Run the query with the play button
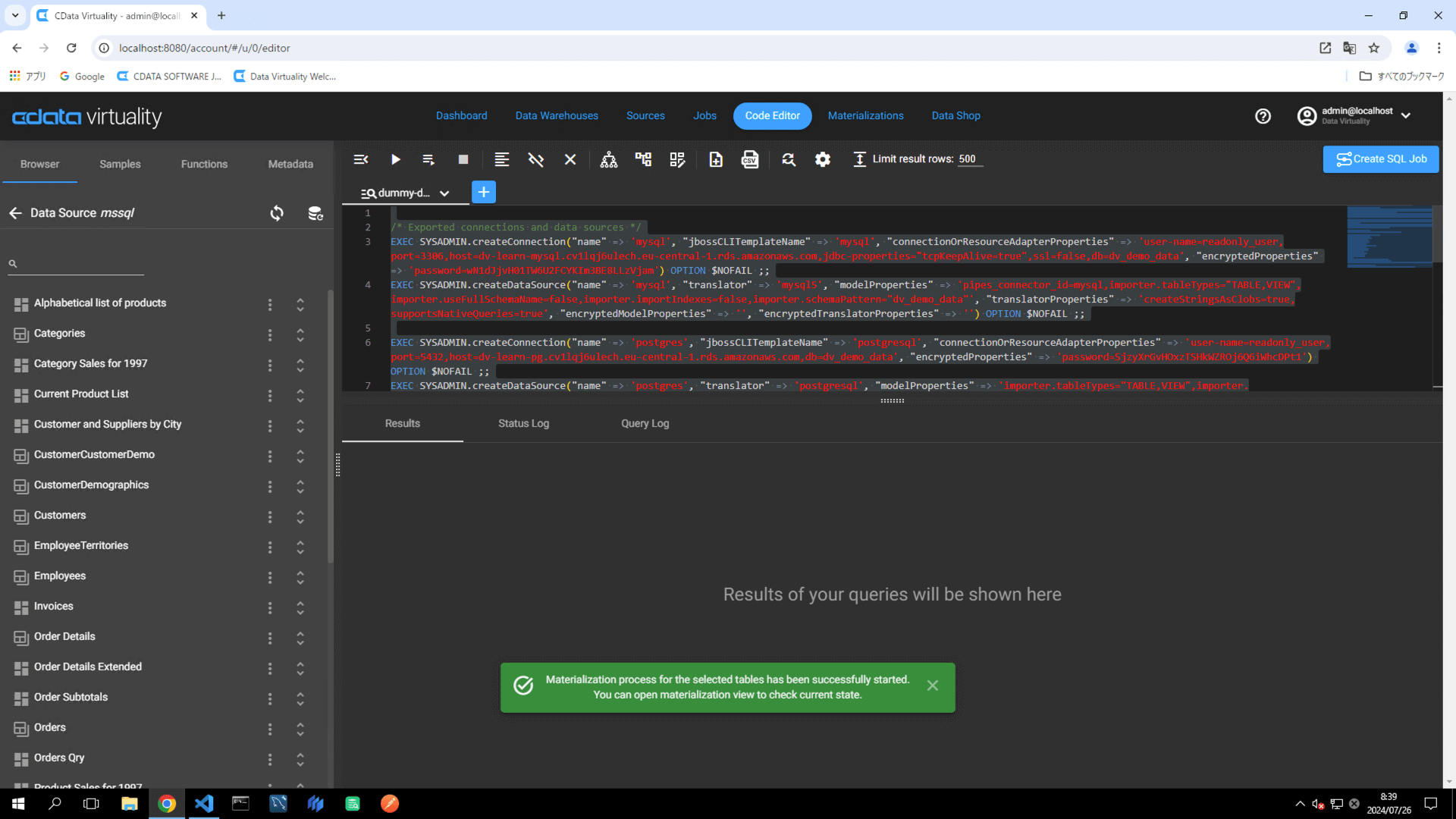1456x819 pixels. [395, 159]
